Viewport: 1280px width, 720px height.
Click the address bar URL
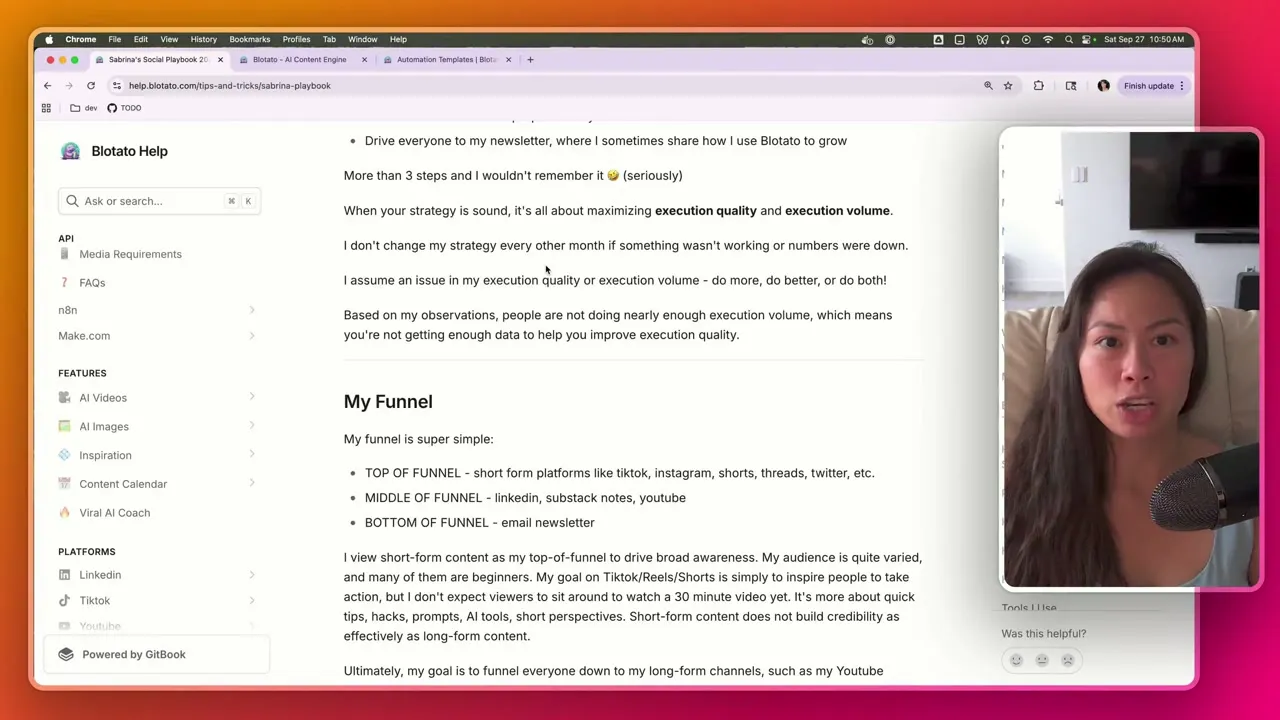point(229,86)
